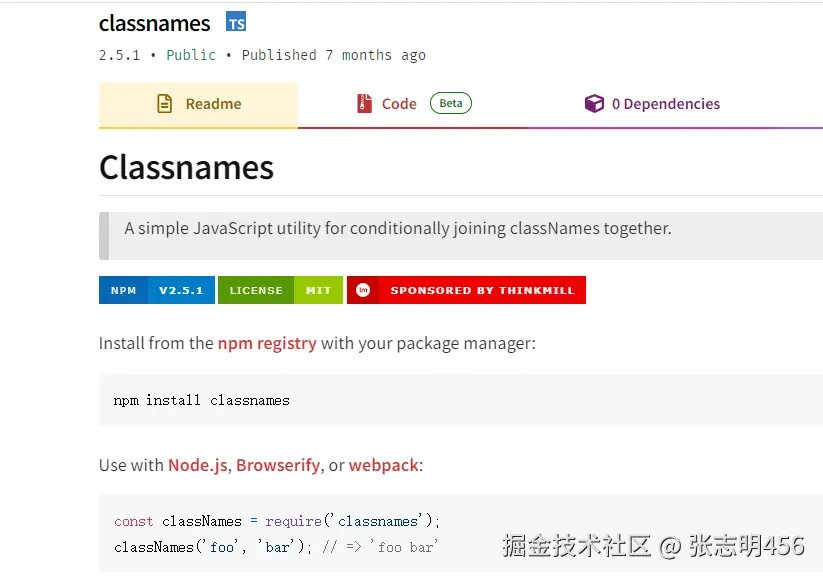
Task: Click the NPM v2.5.1 badge
Action: (157, 290)
